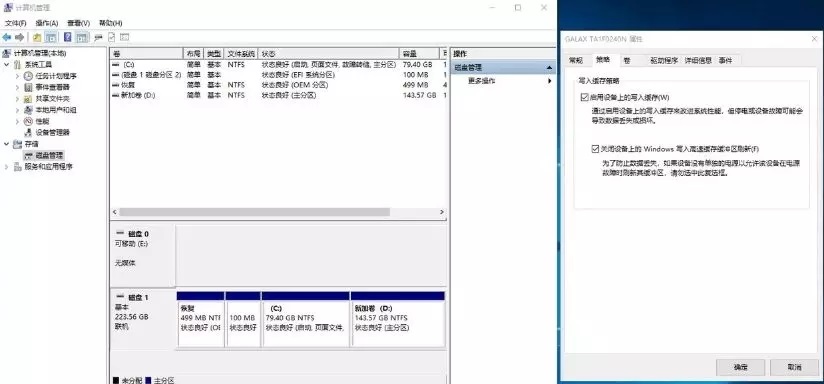Sort by the 卷 column header

click(146, 54)
